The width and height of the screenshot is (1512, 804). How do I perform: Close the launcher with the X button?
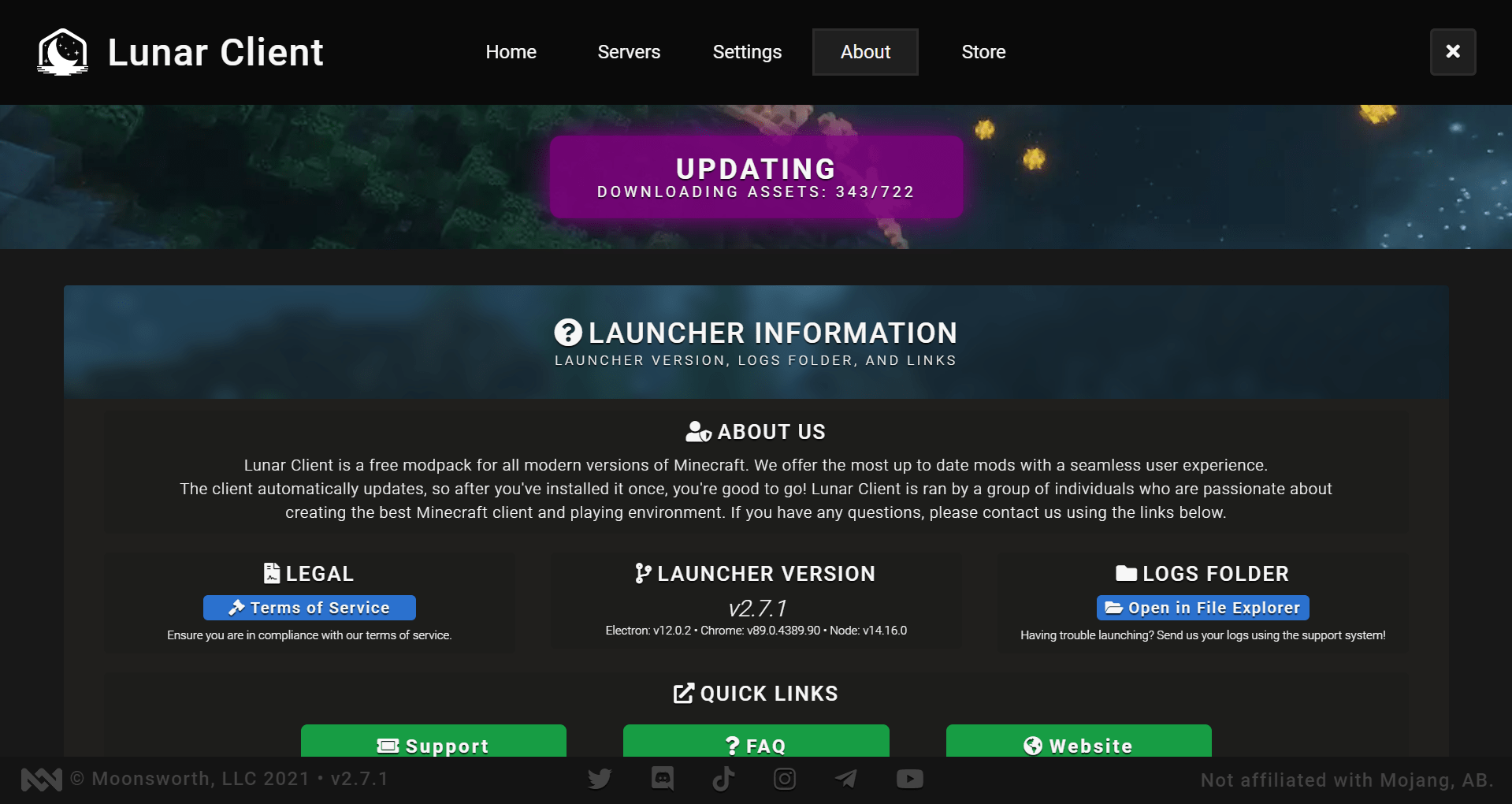pos(1453,52)
